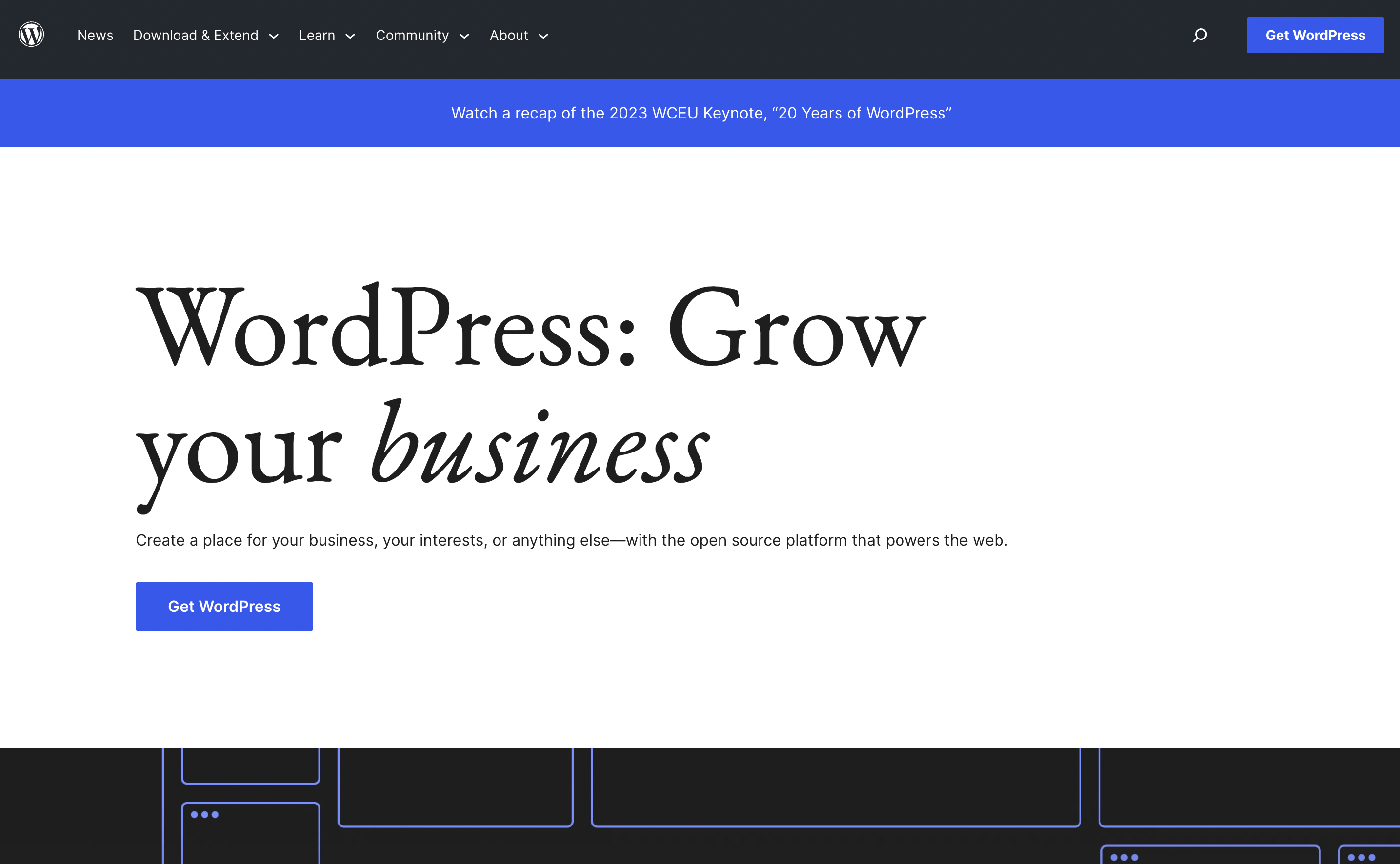The image size is (1400, 864).
Task: Click the top-right Get WordPress icon button
Action: 1315,35
